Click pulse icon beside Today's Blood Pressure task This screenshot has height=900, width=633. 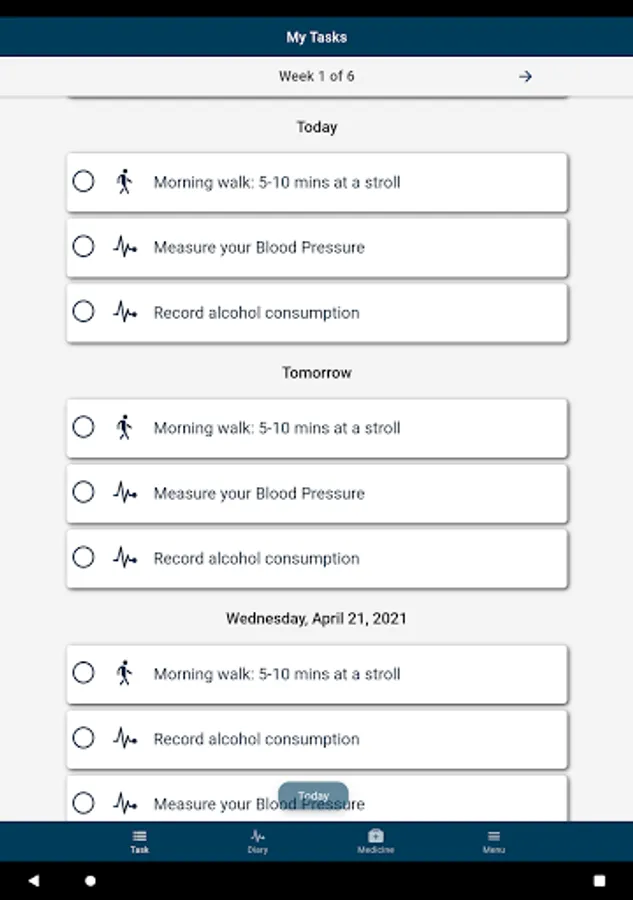[x=124, y=247]
